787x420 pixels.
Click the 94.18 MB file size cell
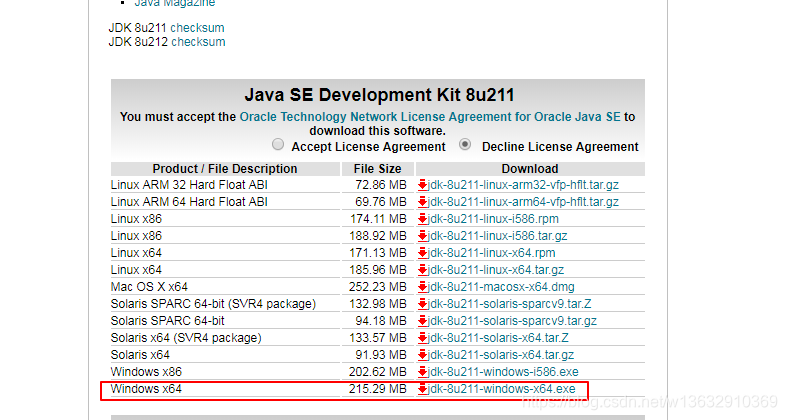[380, 321]
